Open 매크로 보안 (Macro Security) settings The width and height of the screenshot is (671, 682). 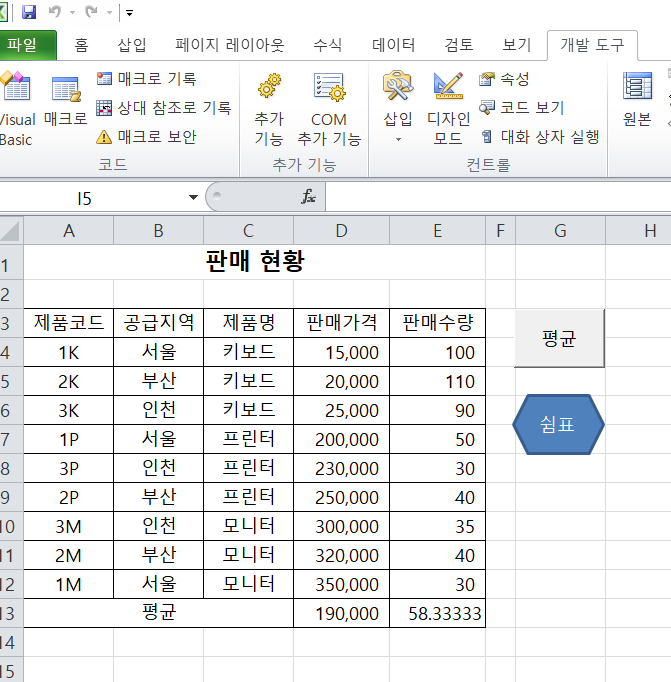click(x=146, y=137)
